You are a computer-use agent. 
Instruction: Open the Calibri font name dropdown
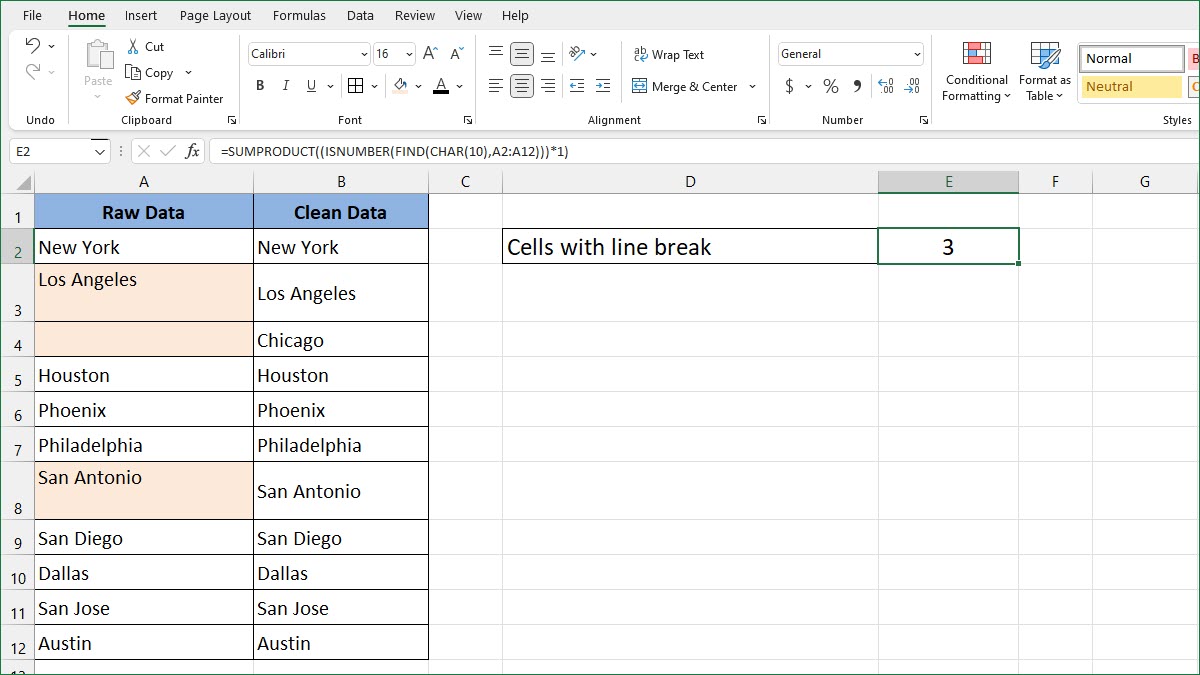[x=365, y=53]
